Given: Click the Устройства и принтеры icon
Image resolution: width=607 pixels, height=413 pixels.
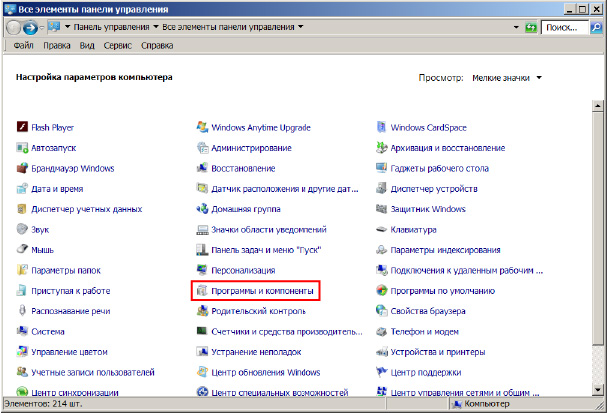Looking at the screenshot, I should point(381,351).
